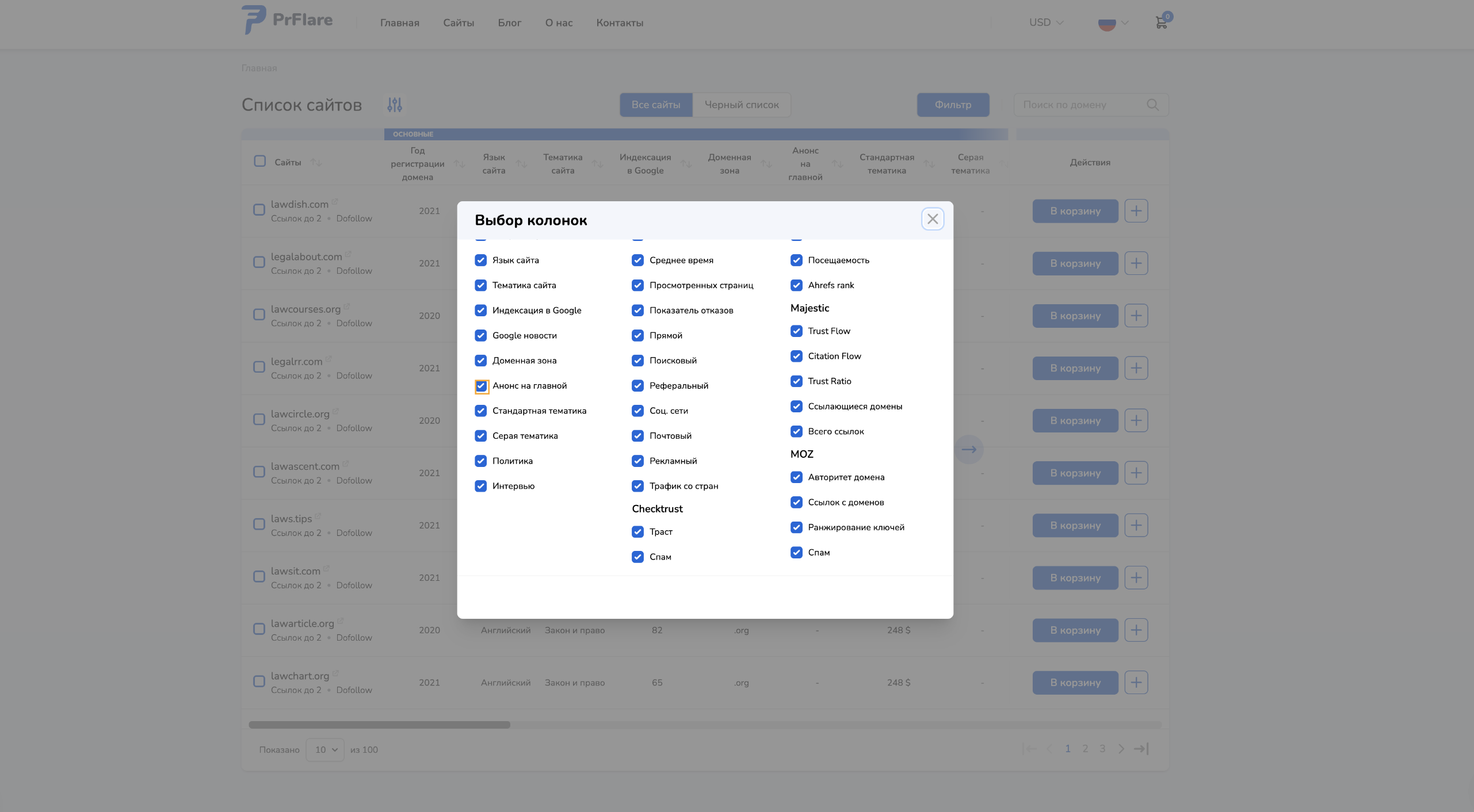The image size is (1474, 812).
Task: Click plus icon for lawarticle.org row
Action: coord(1136,630)
